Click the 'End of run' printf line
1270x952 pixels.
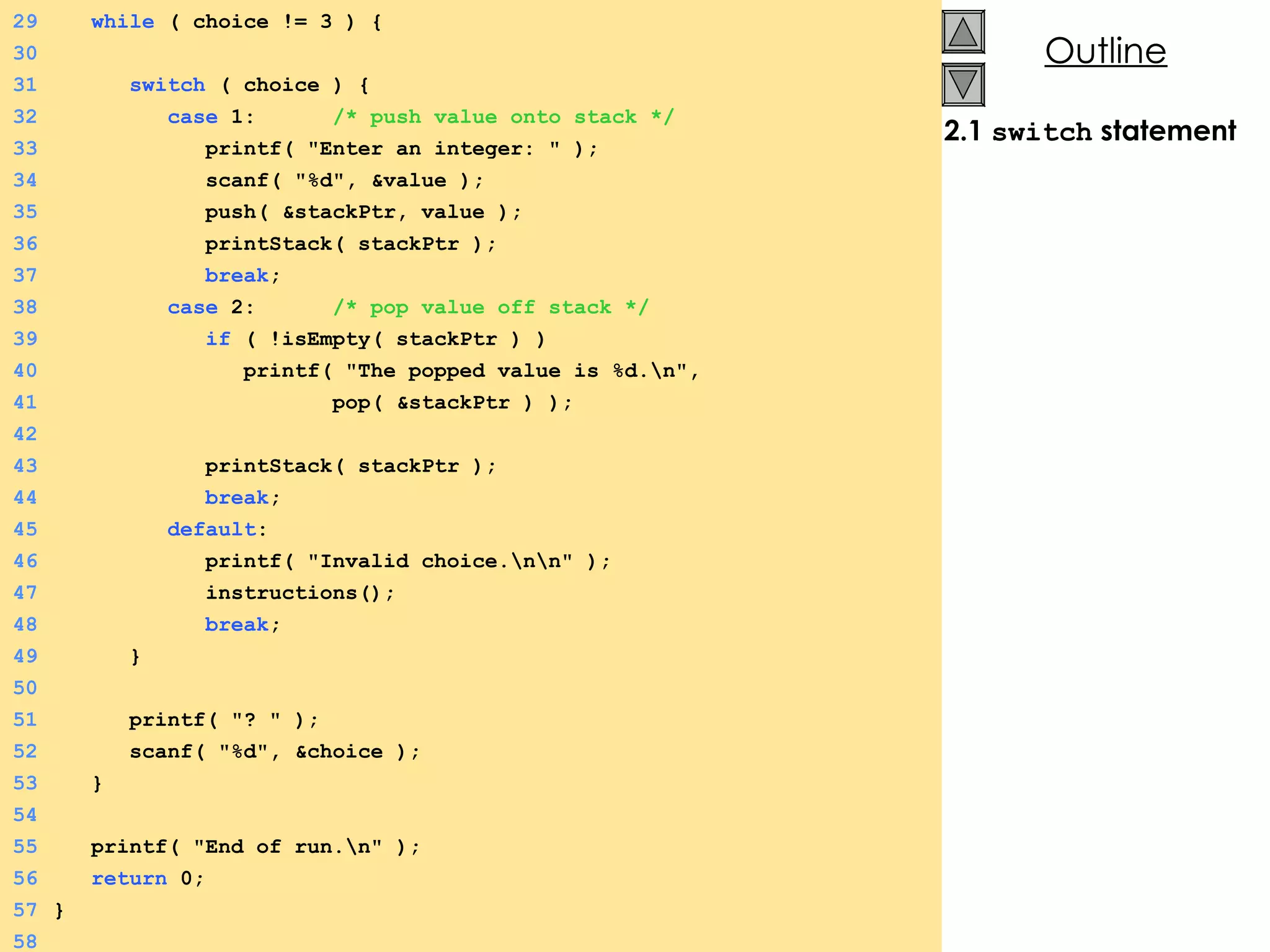coord(255,847)
